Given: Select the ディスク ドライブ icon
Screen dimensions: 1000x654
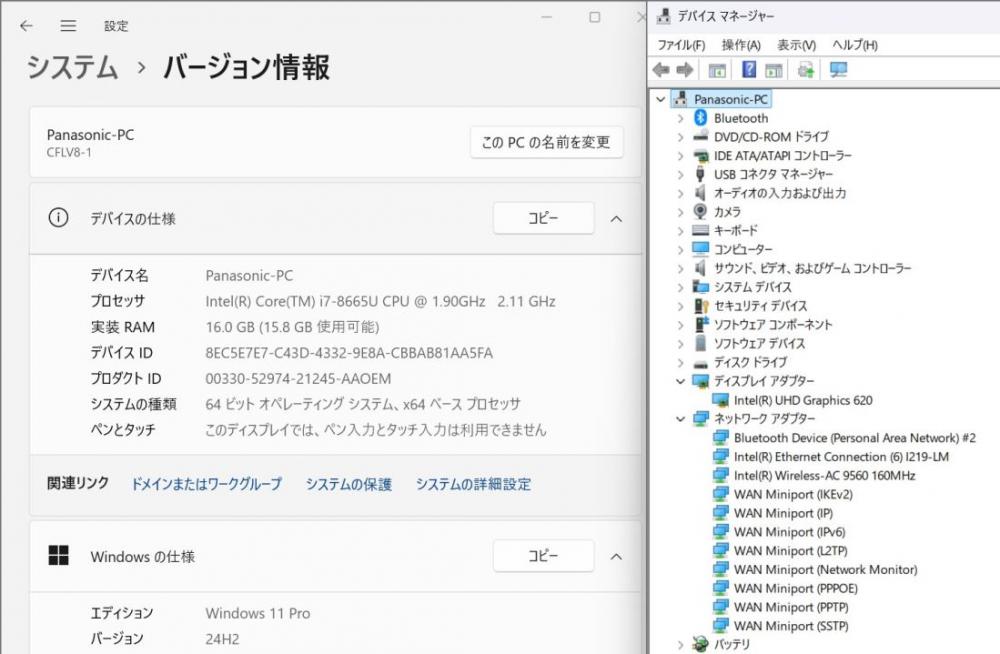Looking at the screenshot, I should tap(700, 363).
